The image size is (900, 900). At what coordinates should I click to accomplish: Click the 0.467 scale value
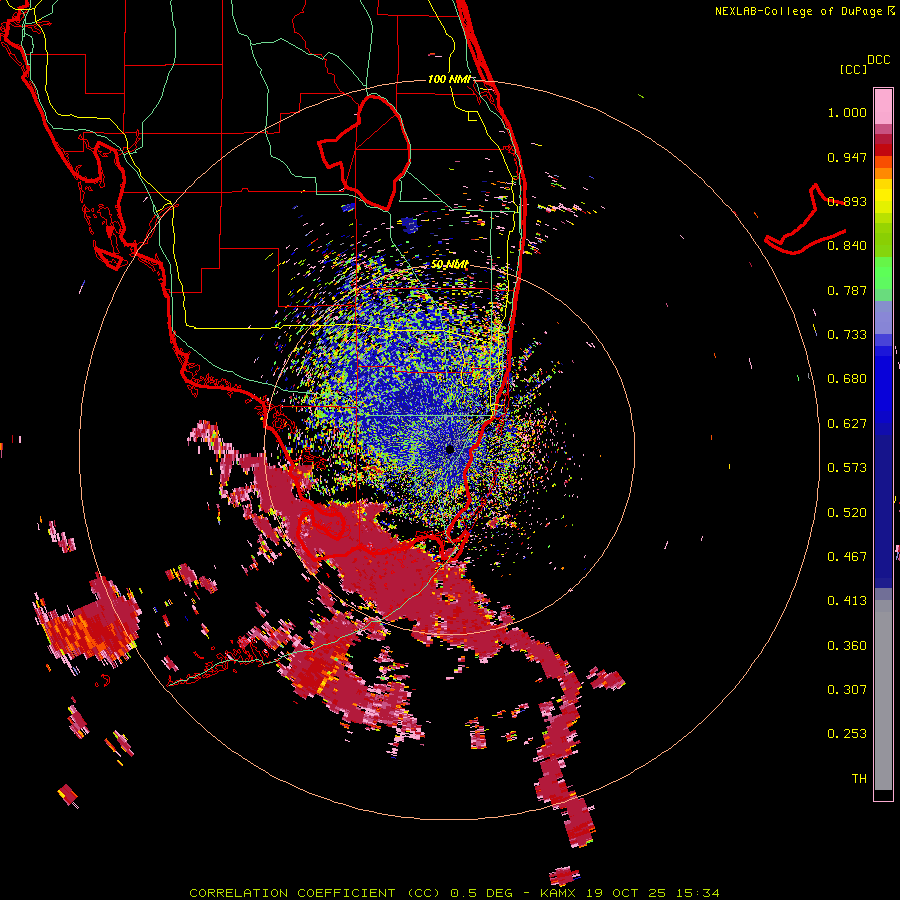(847, 557)
